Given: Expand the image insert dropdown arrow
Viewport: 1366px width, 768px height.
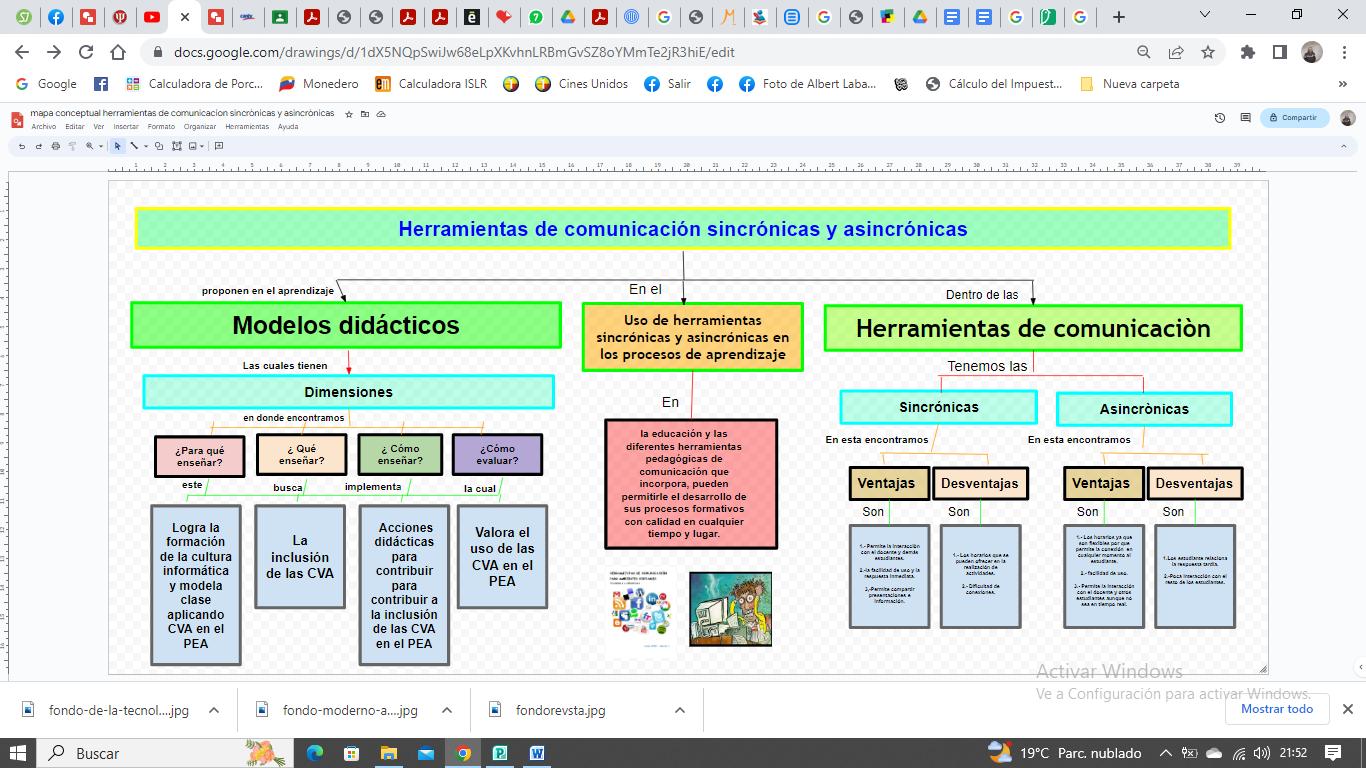Looking at the screenshot, I should pyautogui.click(x=202, y=147).
